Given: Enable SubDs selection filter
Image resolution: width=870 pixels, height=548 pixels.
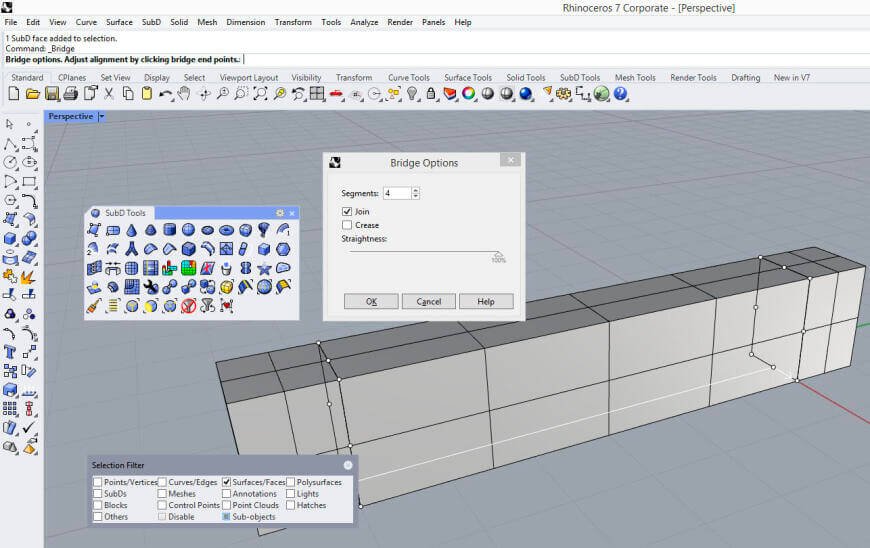Looking at the screenshot, I should (98, 494).
